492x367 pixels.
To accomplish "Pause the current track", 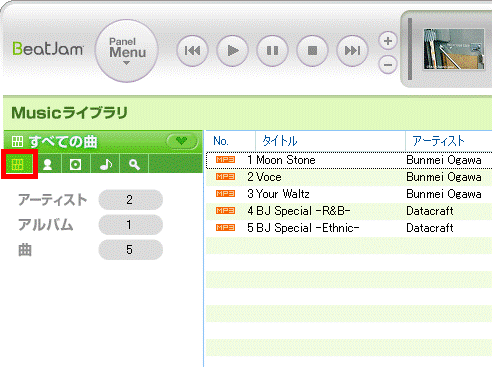I will (x=272, y=51).
